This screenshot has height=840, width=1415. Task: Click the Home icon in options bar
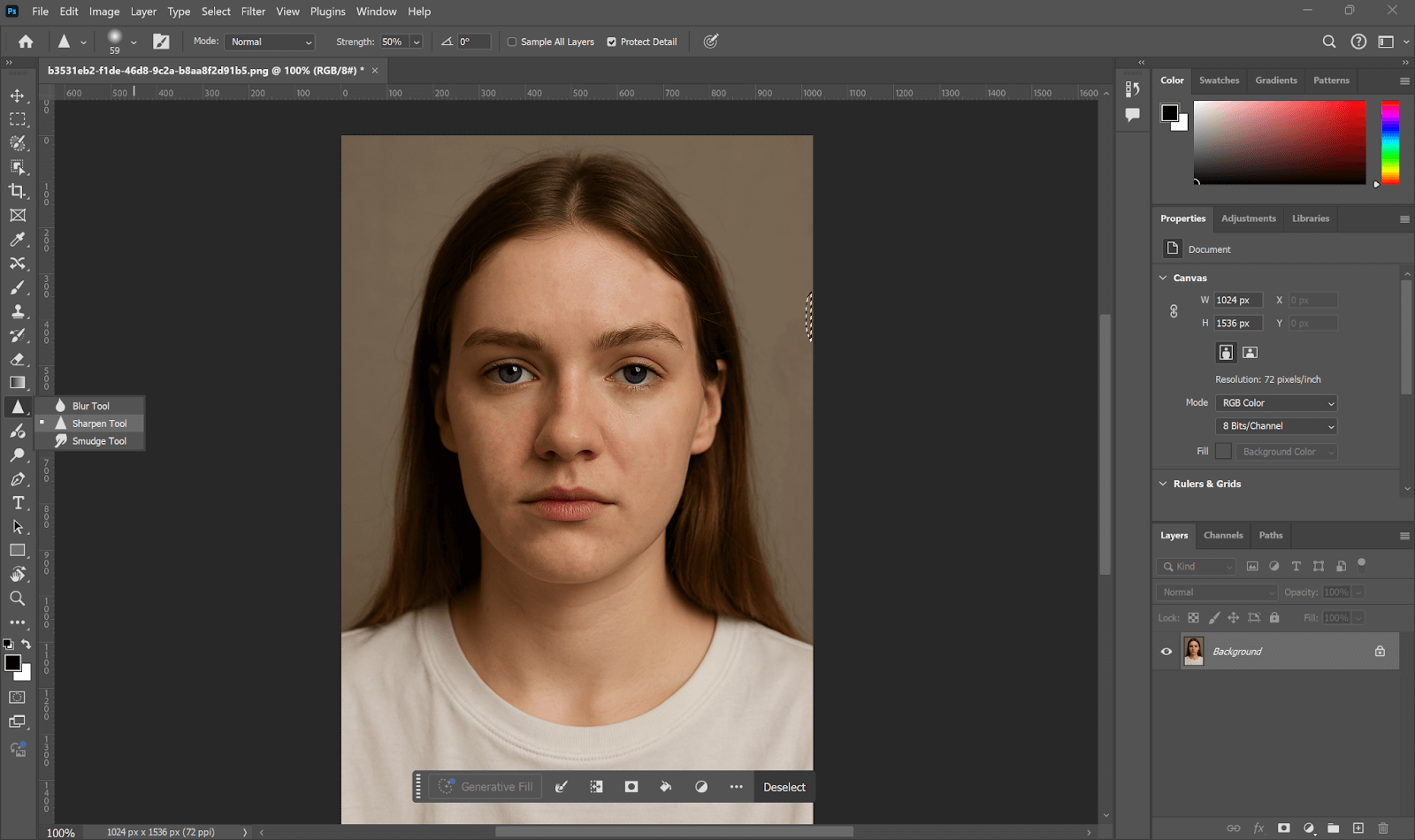click(x=26, y=42)
